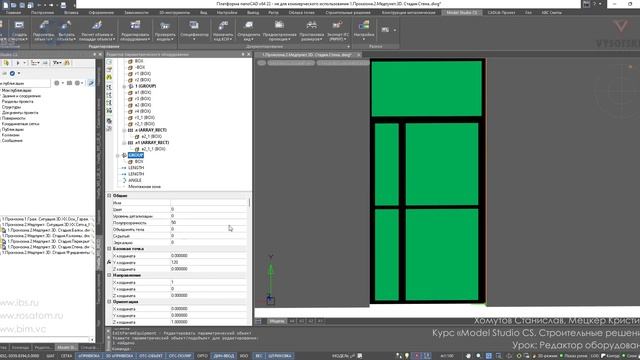Switch to the Строительные решения ribbon tab

point(348,13)
